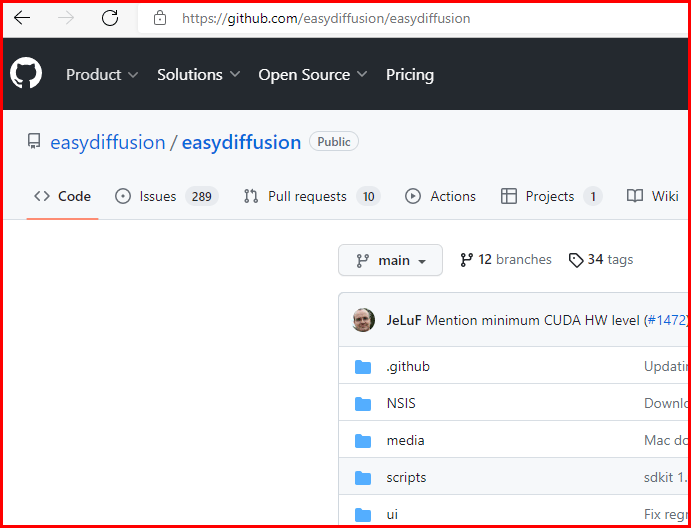Screen dimensions: 691x528
Task: Open the easydiffusion owner link
Action: point(108,142)
